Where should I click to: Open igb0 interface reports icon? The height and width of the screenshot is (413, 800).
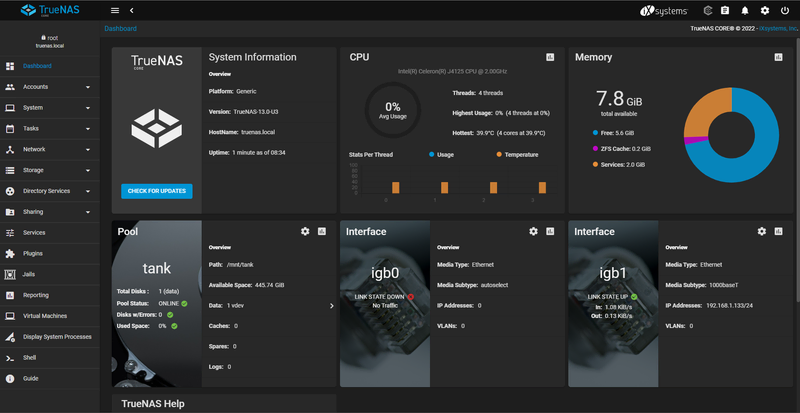pyautogui.click(x=550, y=231)
